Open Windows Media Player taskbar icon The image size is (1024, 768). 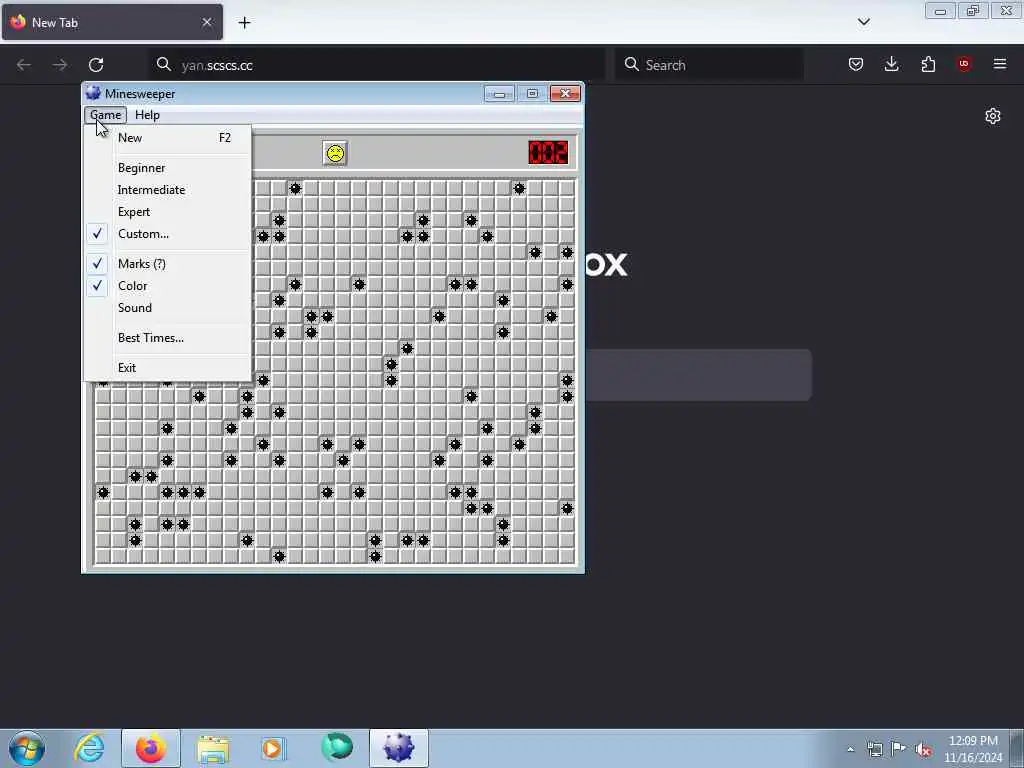tap(274, 748)
